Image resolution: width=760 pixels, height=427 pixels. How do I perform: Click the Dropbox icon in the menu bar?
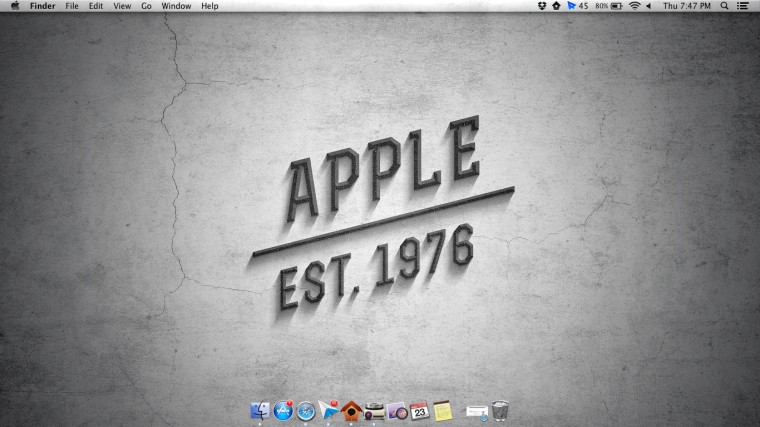pyautogui.click(x=542, y=6)
